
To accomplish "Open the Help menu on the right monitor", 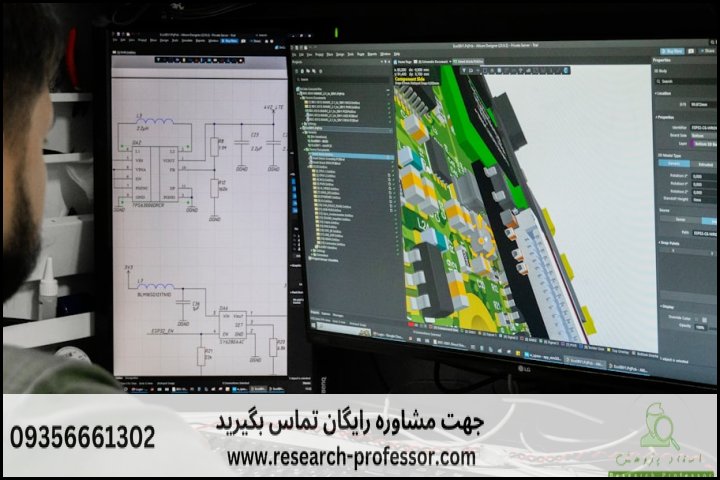I will pyautogui.click(x=397, y=54).
